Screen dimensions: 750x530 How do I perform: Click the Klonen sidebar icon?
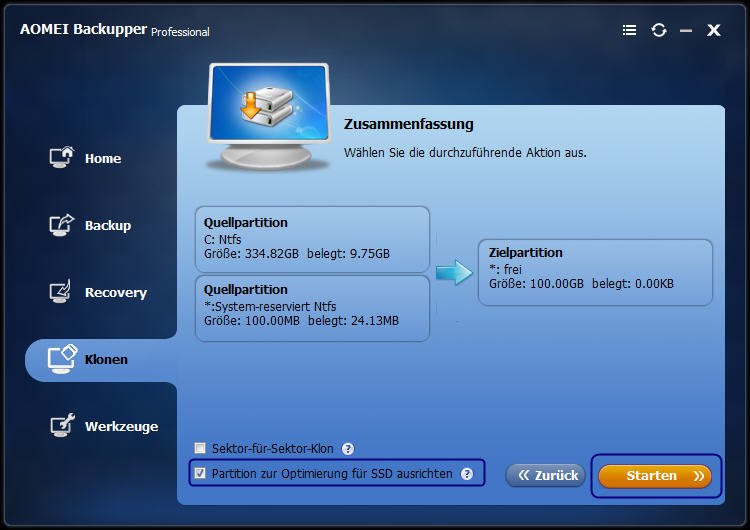pos(62,359)
